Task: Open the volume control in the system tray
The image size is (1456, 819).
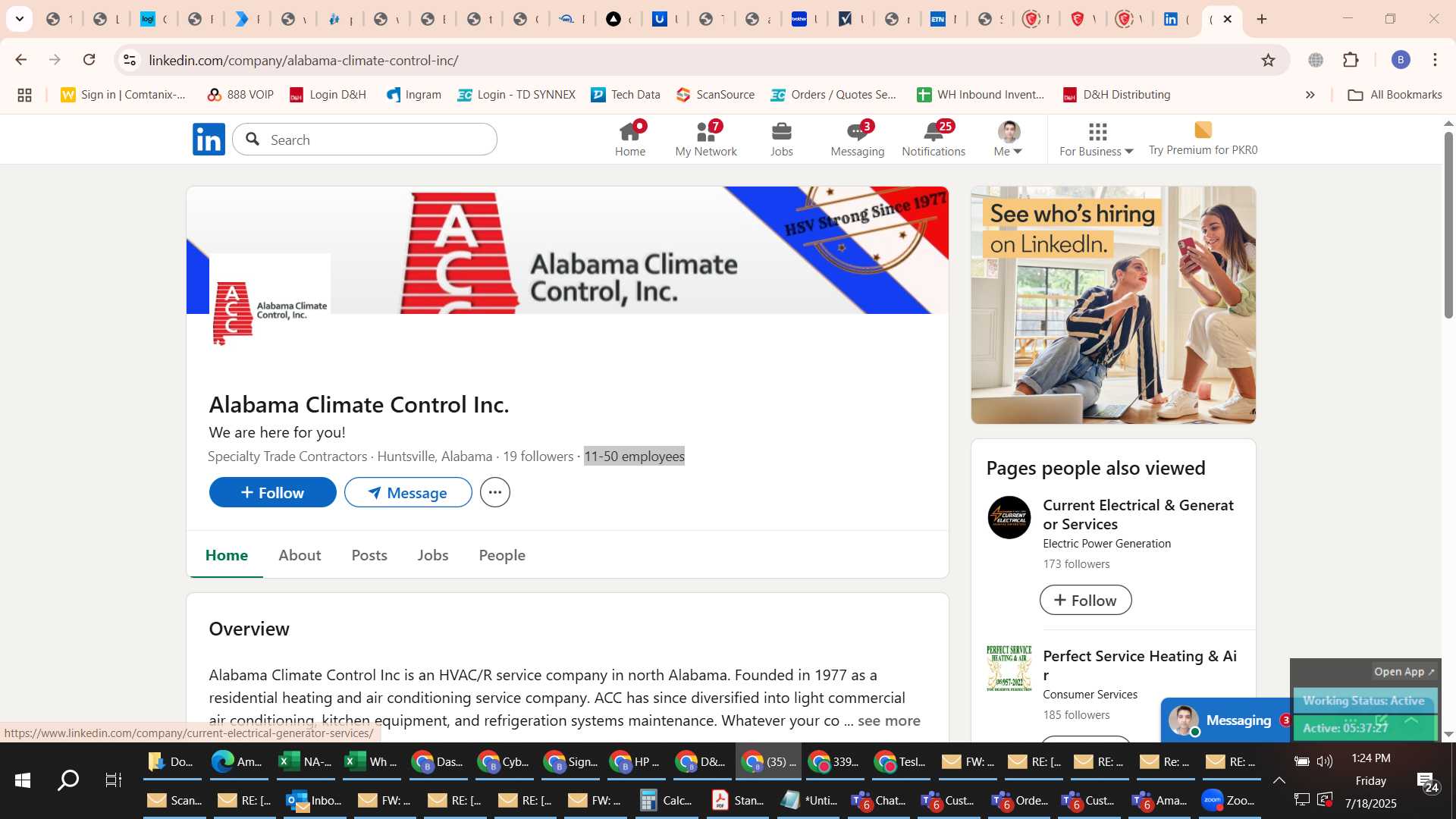Action: (1325, 761)
